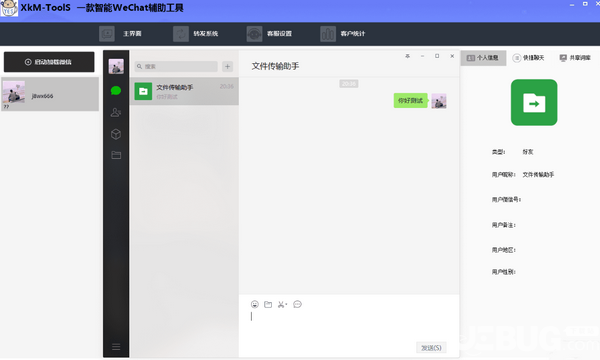600x360 pixels.
Task: Open the hamburger menu at sidebar bottom
Action: tap(116, 347)
